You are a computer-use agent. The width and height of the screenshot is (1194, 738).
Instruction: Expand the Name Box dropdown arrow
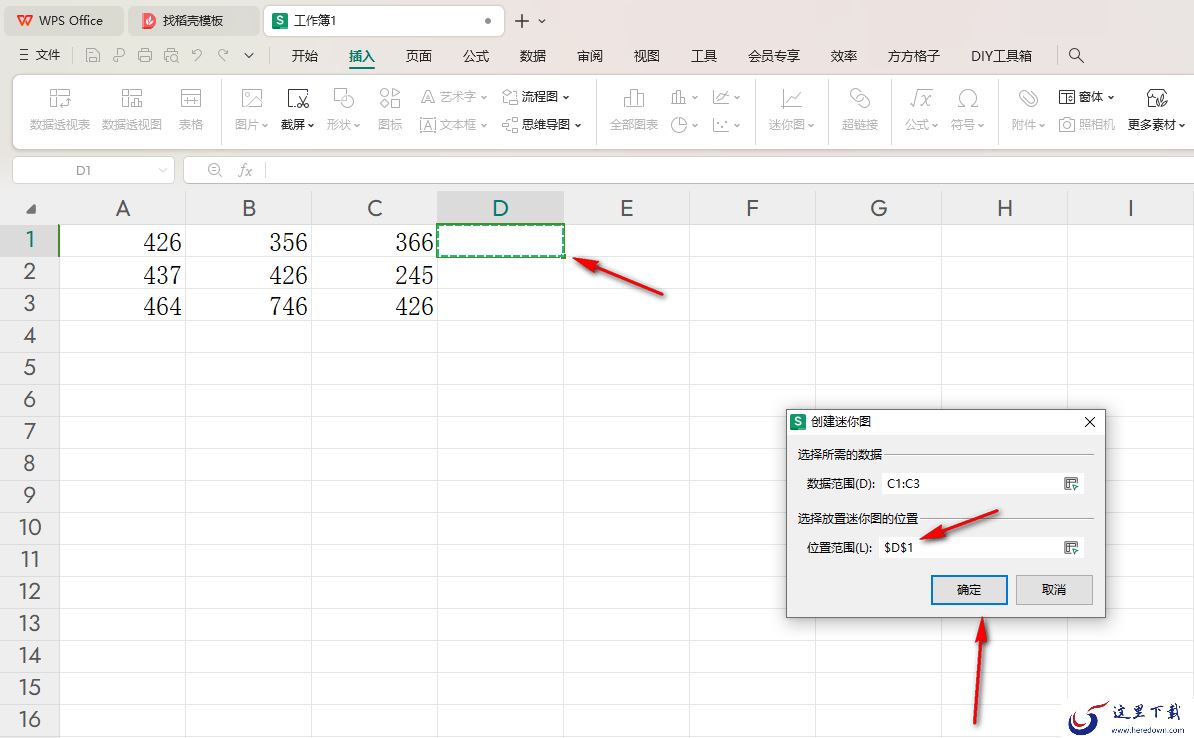pyautogui.click(x=162, y=171)
